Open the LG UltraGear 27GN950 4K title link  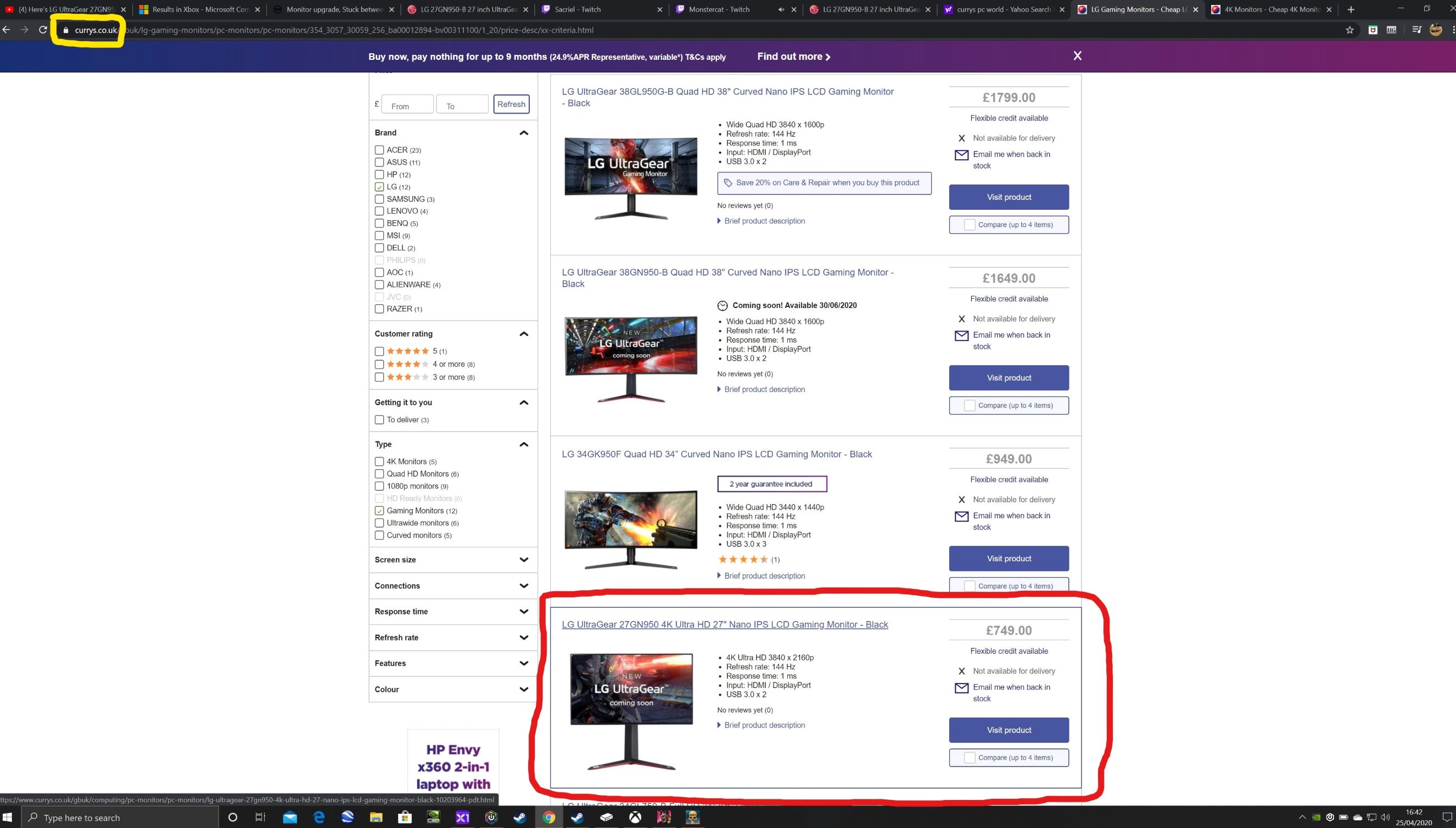pos(724,624)
